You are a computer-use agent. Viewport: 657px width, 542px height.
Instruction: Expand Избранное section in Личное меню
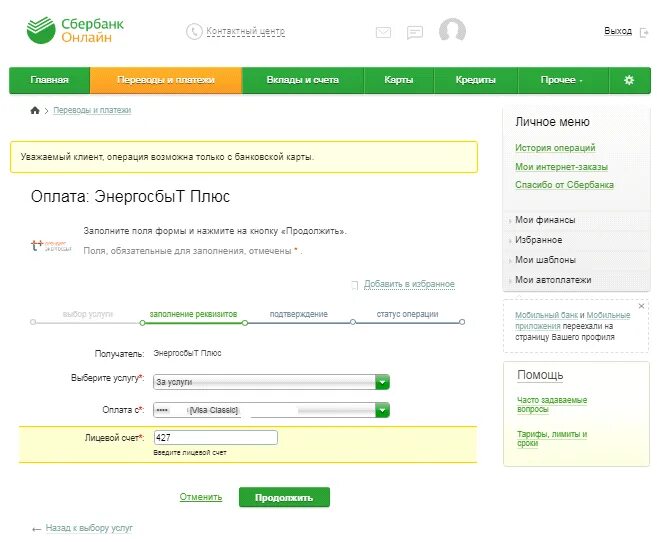538,240
